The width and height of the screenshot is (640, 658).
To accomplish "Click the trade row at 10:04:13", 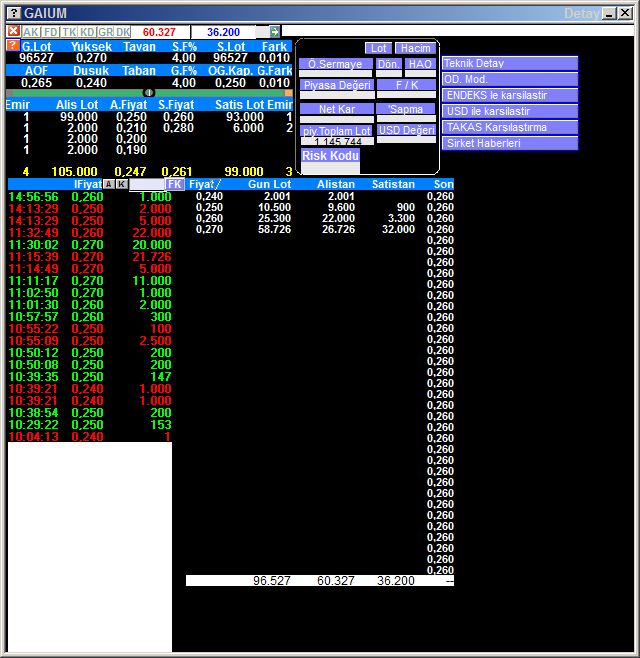I will tap(90, 436).
